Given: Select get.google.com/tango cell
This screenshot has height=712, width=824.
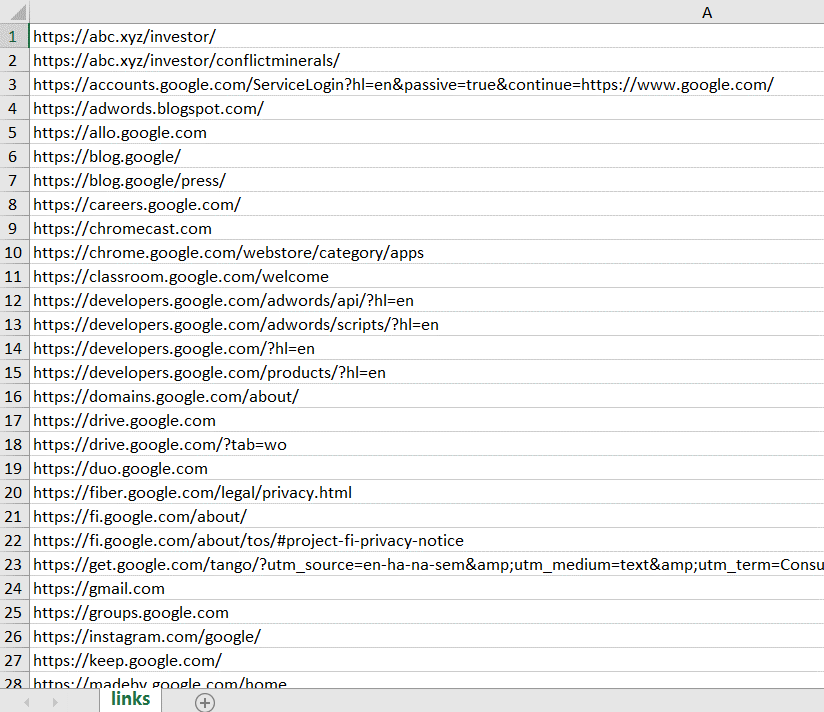Looking at the screenshot, I should tap(427, 564).
